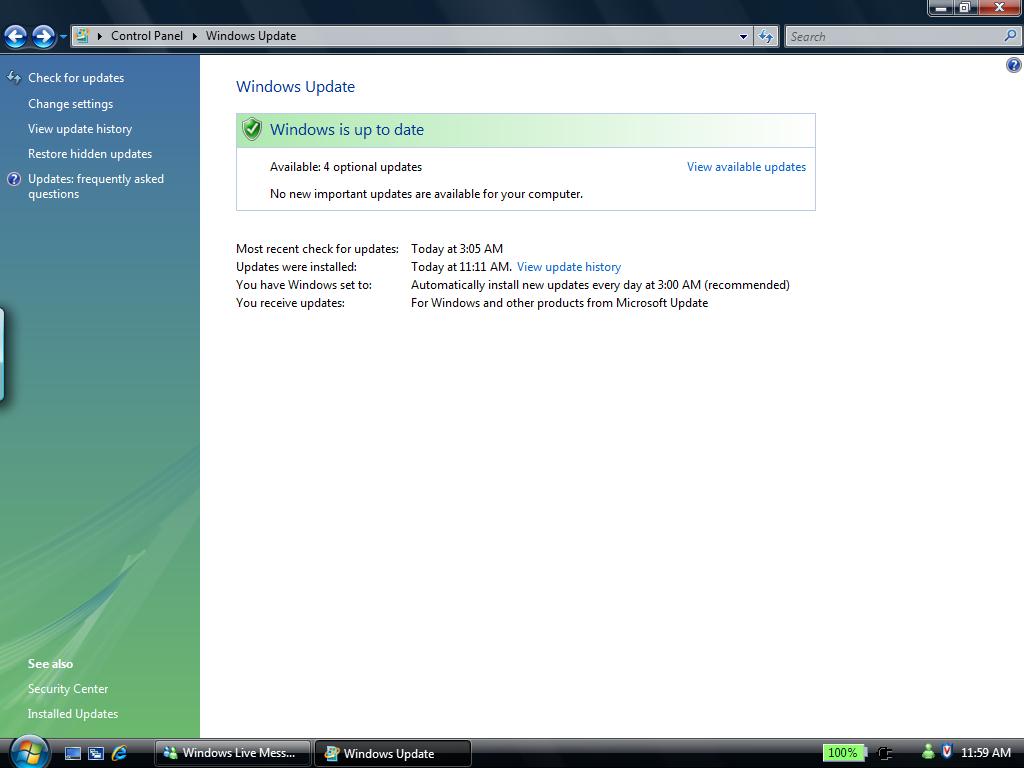Viewport: 1024px width, 768px height.
Task: Open View update history in sidebar
Action: [x=80, y=129]
